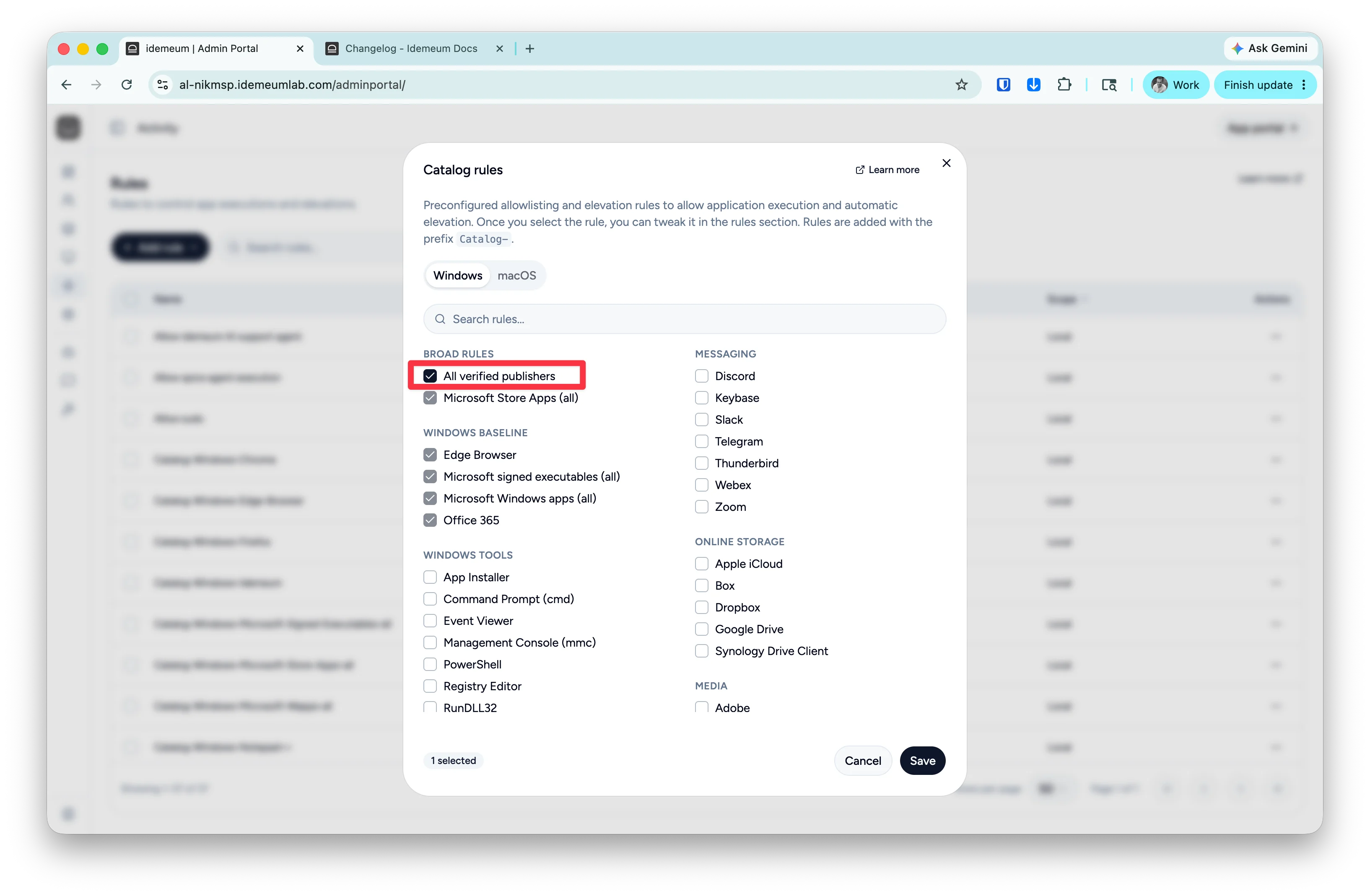This screenshot has height=896, width=1370.
Task: Reload the admin portal page
Action: 127,85
